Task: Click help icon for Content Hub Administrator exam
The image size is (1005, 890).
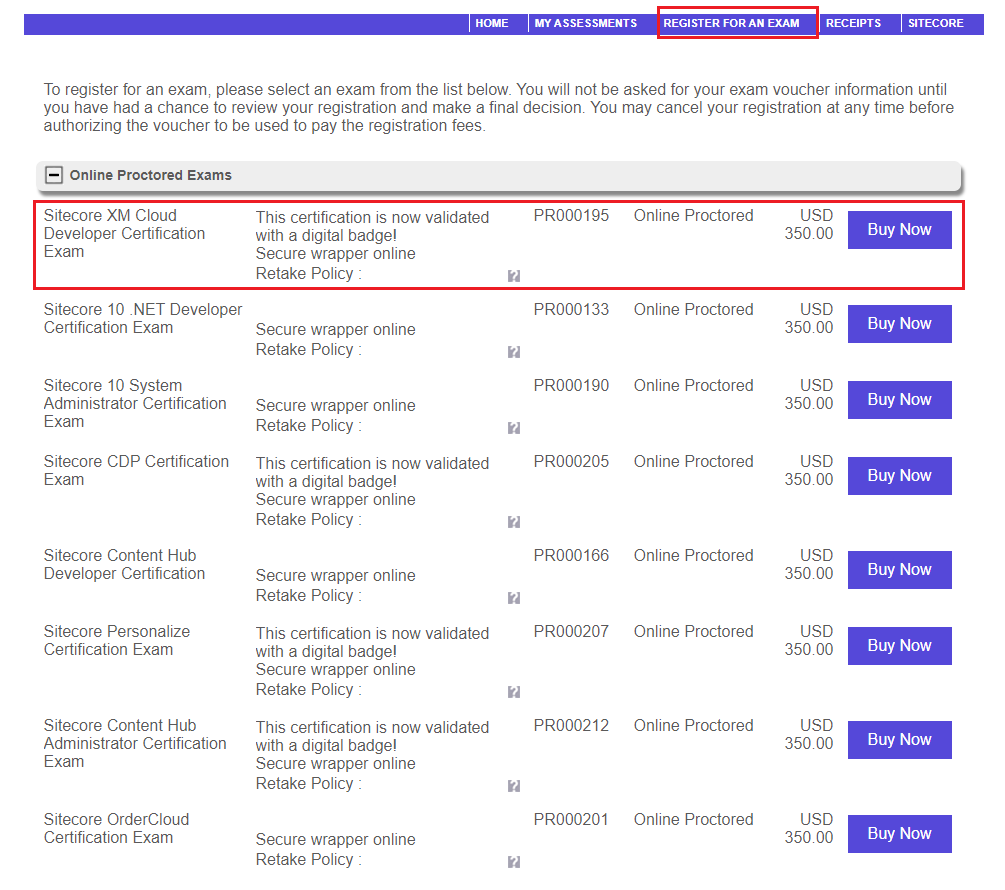Action: tap(514, 785)
